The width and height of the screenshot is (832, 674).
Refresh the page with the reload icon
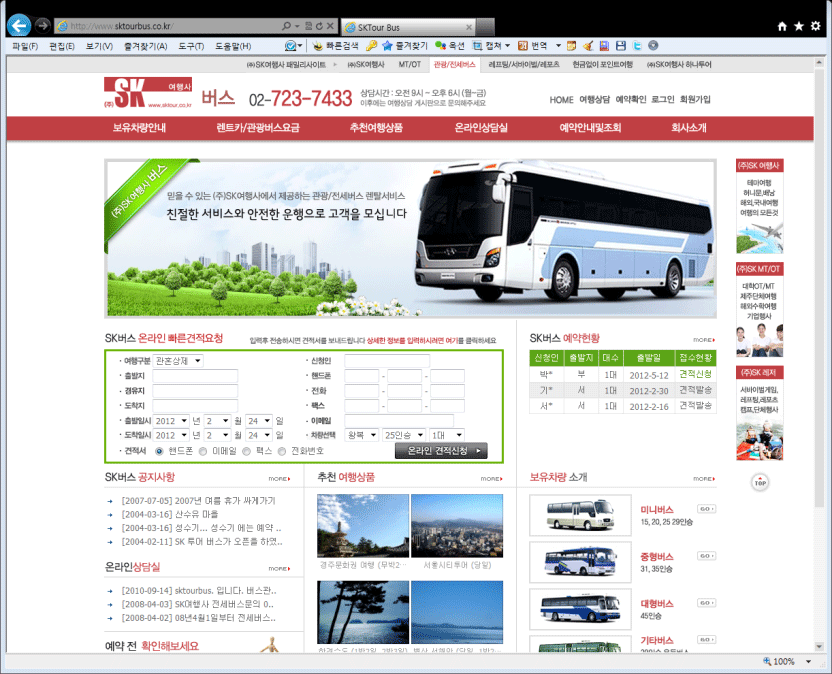tap(319, 25)
